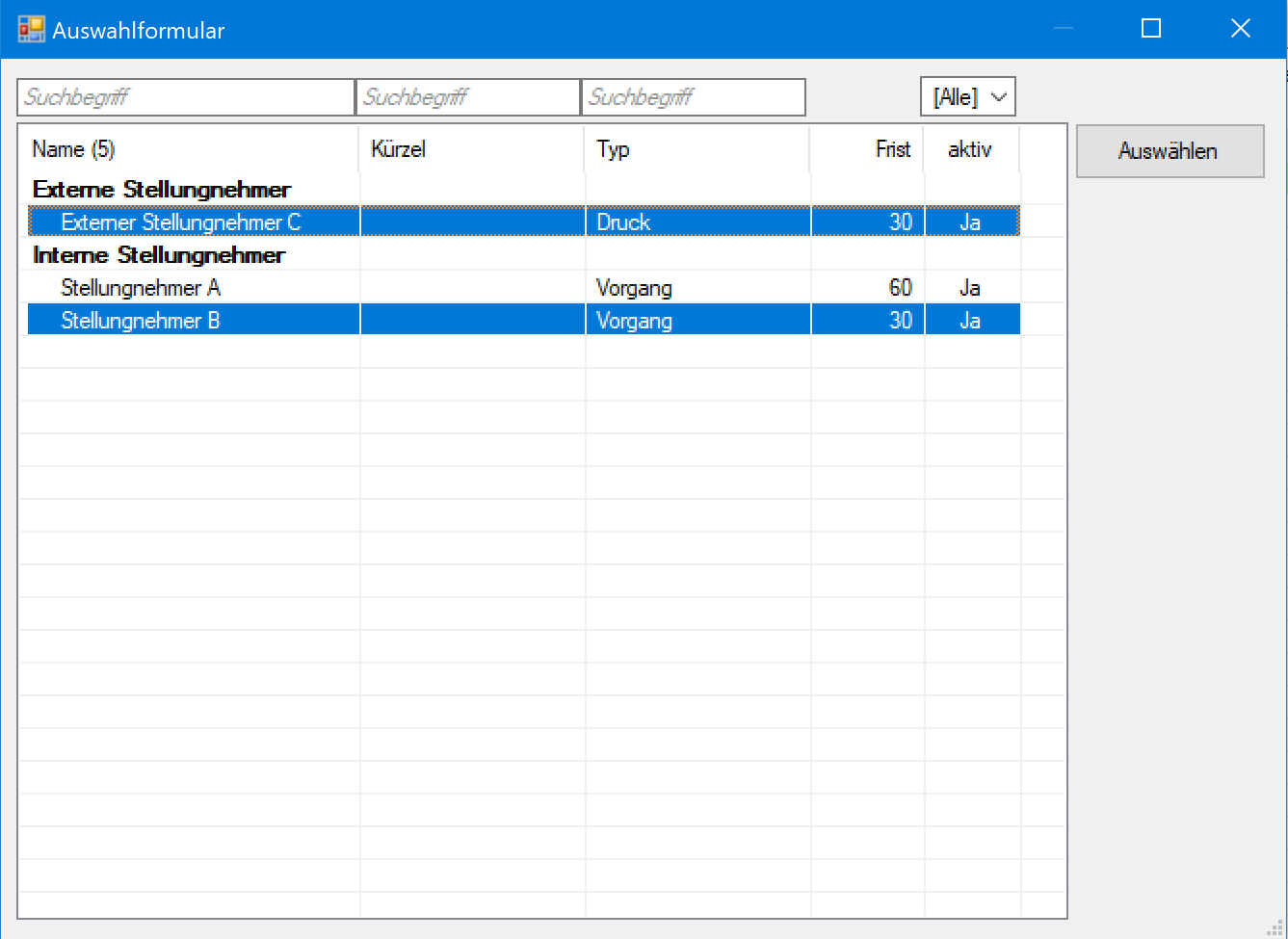Viewport: 1288px width, 939px height.
Task: Sort list by Kürzel column header
Action: pos(471,149)
